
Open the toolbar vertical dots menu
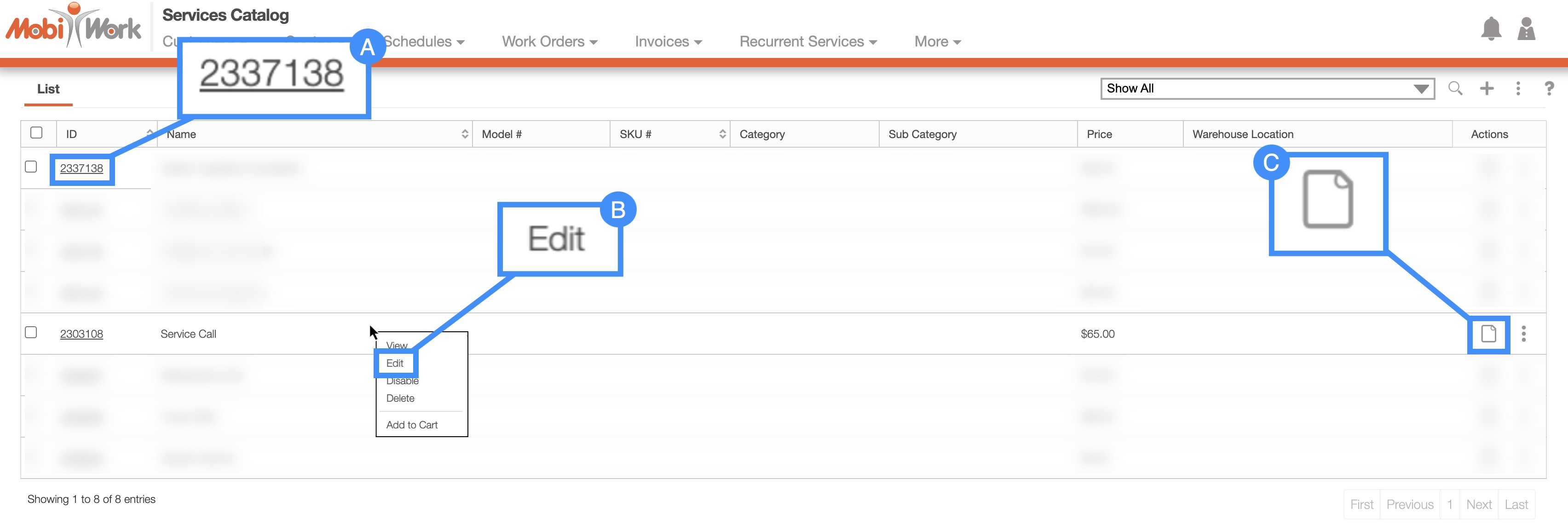(1517, 88)
